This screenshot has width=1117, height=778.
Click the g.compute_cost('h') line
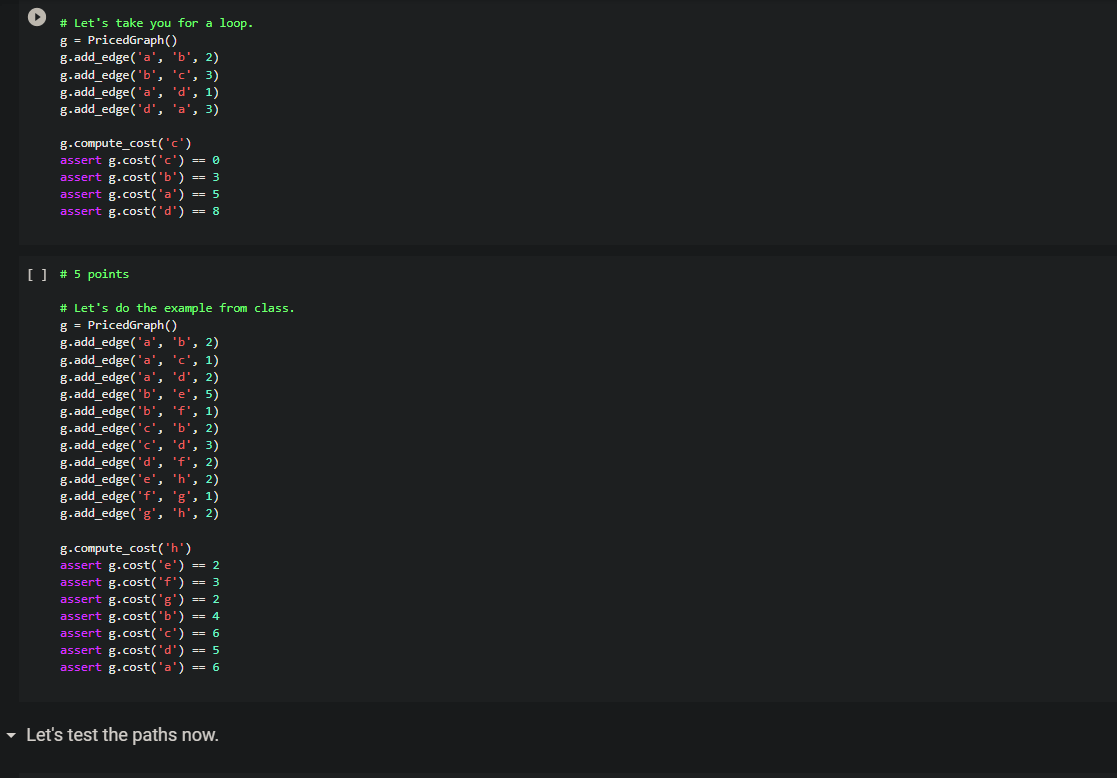tap(125, 548)
